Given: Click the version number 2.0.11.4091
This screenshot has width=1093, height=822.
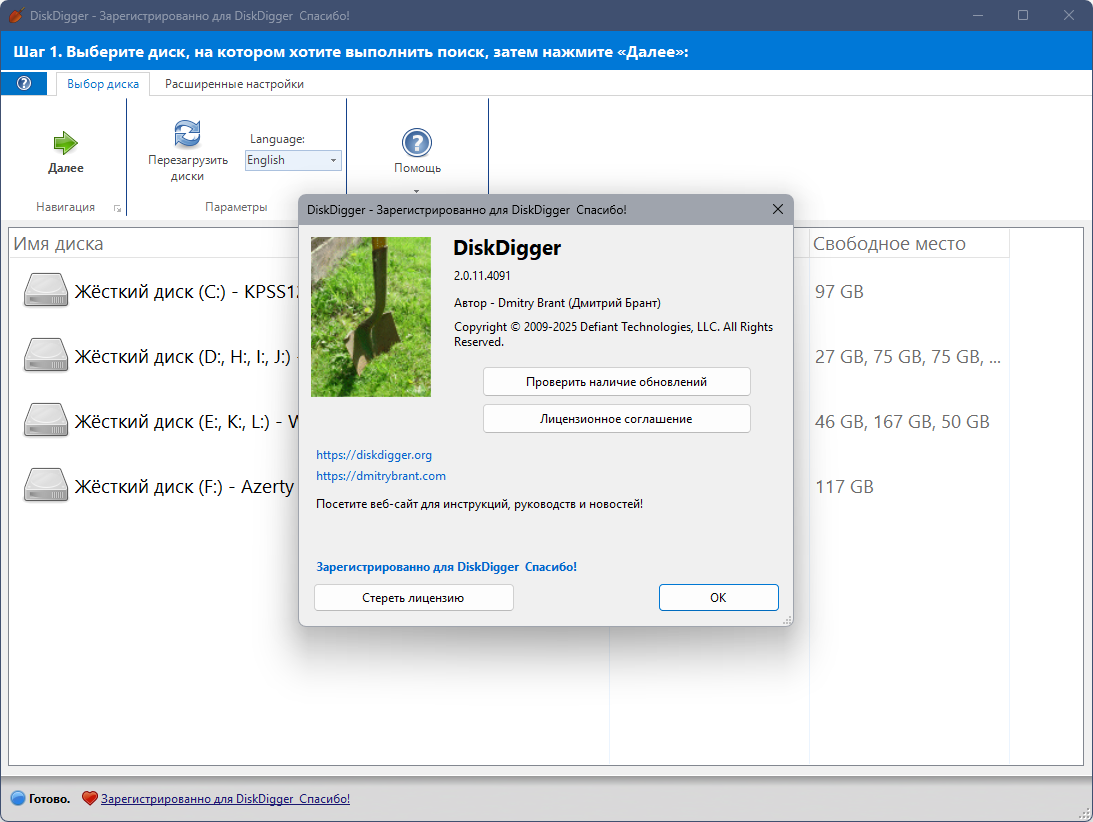Looking at the screenshot, I should (x=482, y=275).
